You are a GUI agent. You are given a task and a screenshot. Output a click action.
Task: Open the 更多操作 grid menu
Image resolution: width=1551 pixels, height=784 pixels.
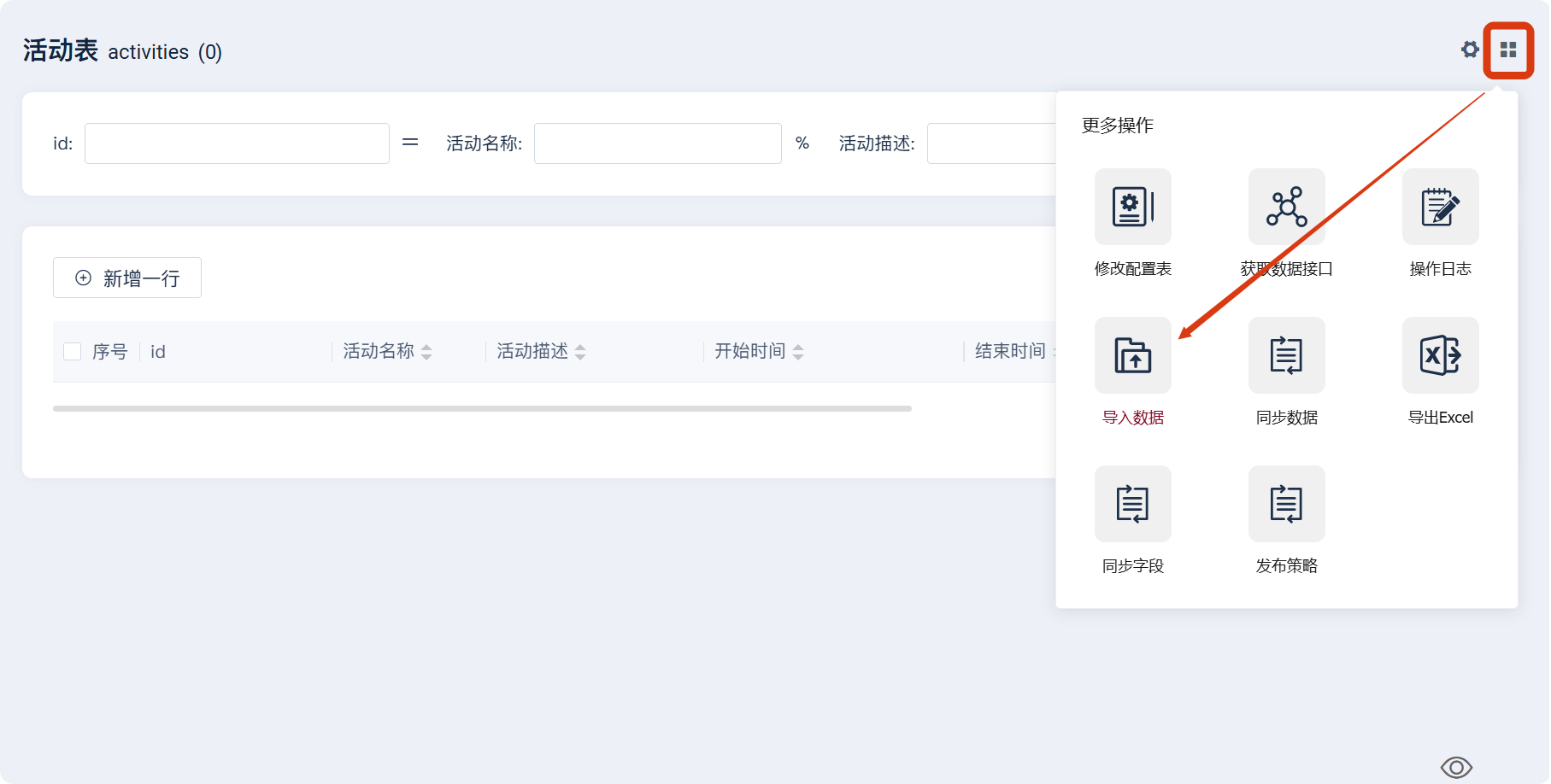pyautogui.click(x=1509, y=50)
